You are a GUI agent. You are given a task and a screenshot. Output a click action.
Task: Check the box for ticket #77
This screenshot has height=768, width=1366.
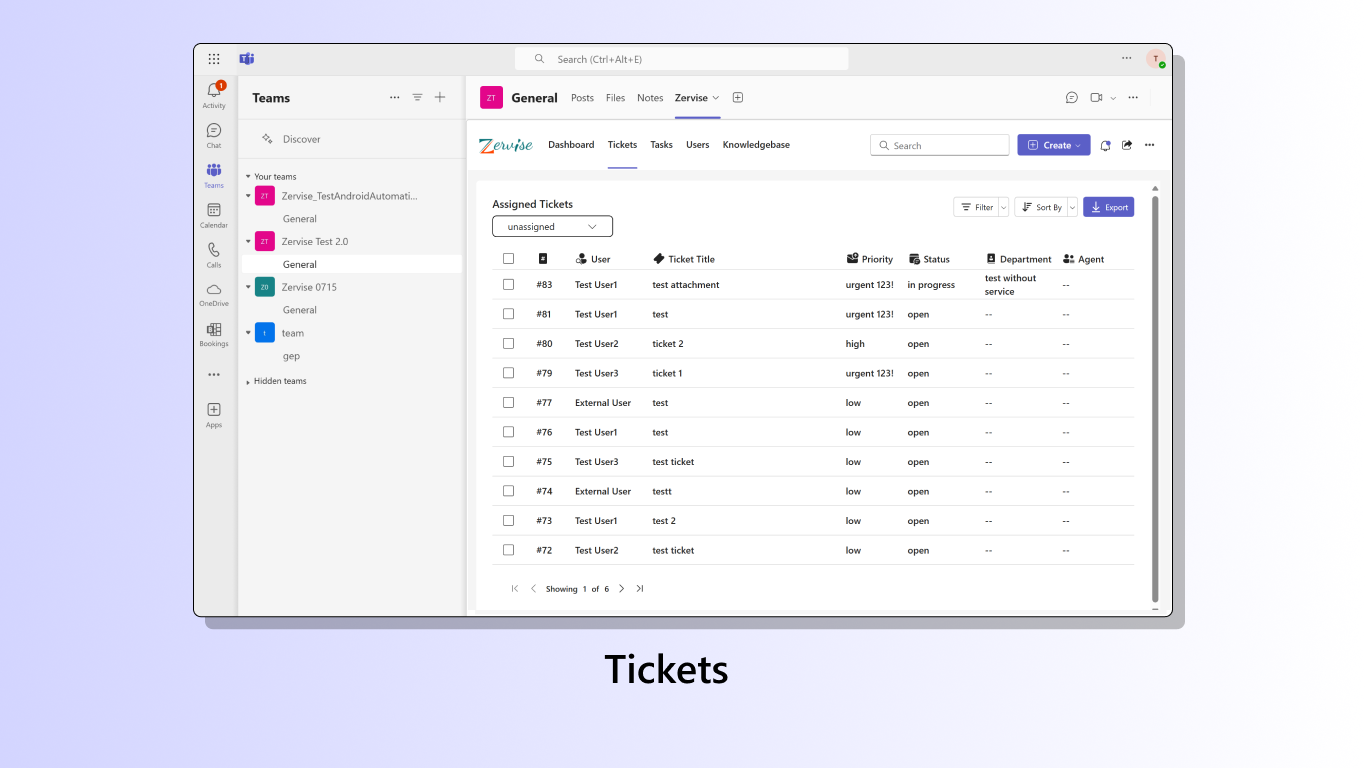click(x=509, y=403)
